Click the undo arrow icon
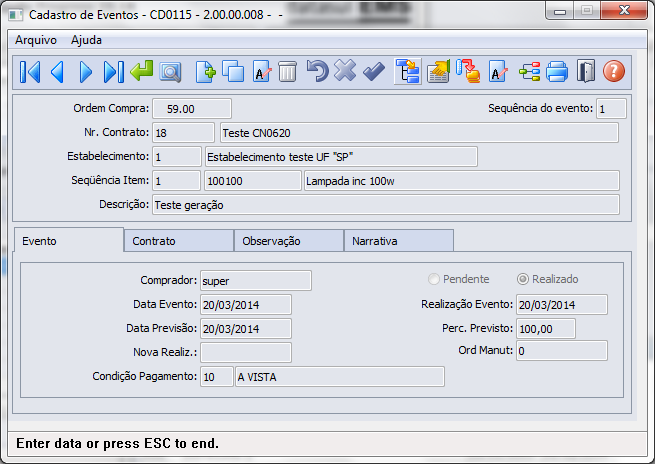Screen dimensions: 655x464 pos(317,71)
